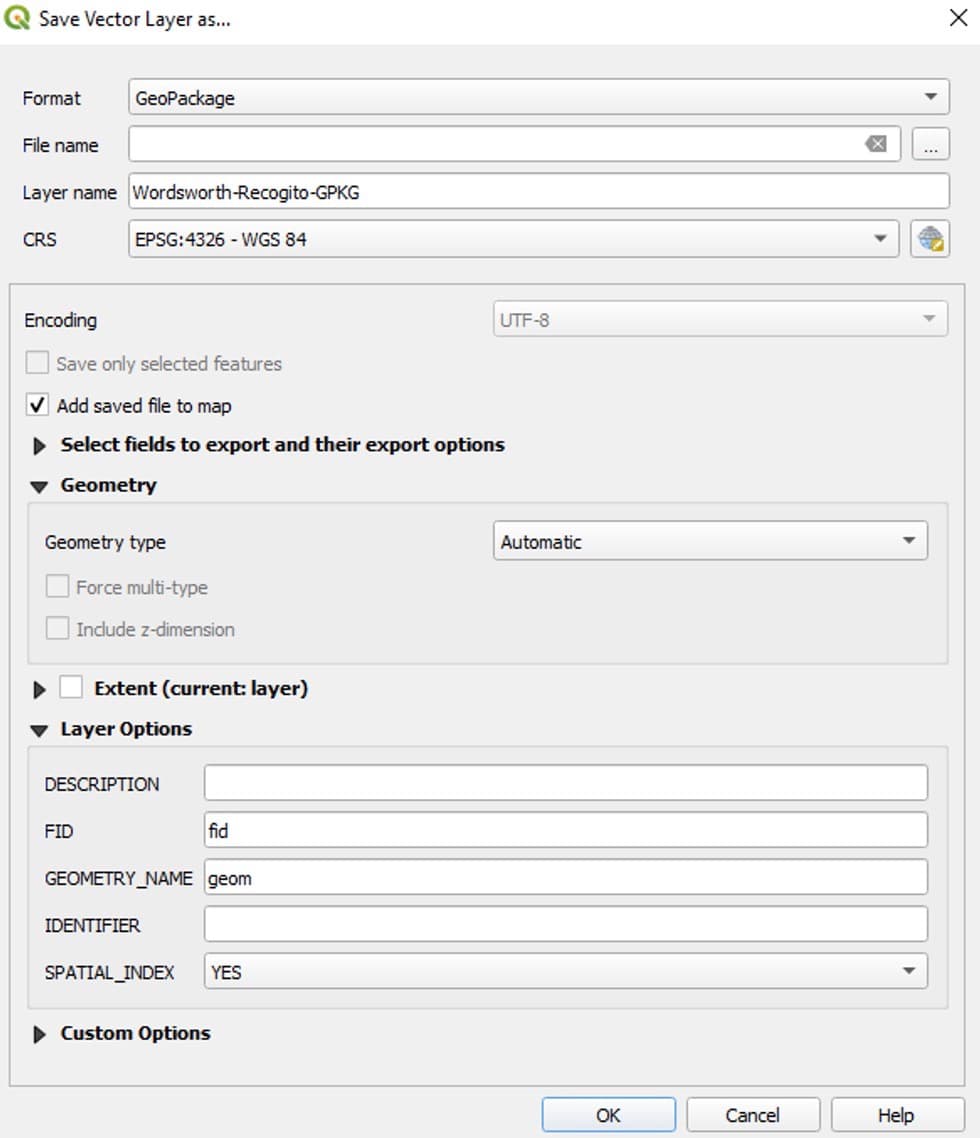The image size is (980, 1138).
Task: Uncheck Add saved file to map
Action: click(37, 405)
